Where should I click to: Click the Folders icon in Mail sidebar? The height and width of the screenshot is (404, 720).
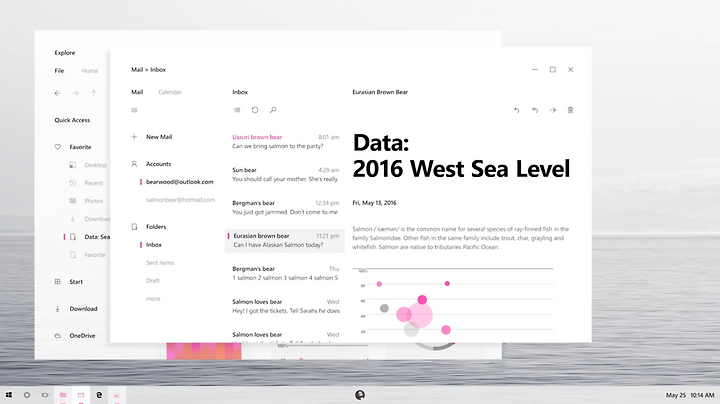134,227
